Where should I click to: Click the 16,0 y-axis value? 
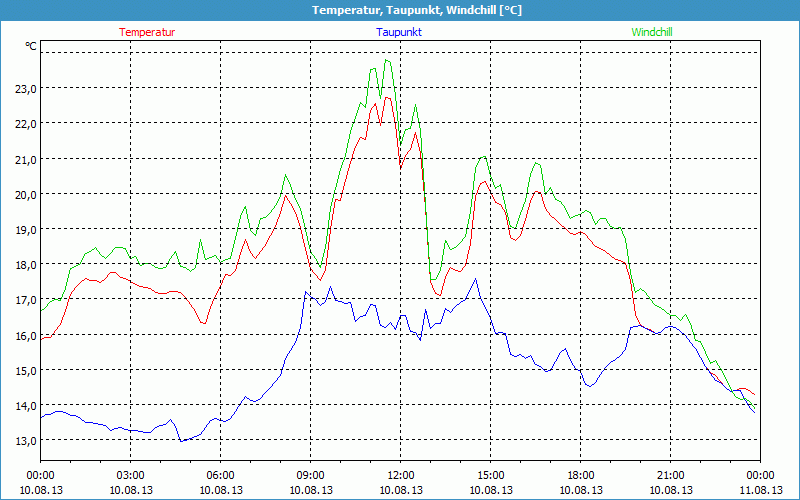(x=26, y=335)
